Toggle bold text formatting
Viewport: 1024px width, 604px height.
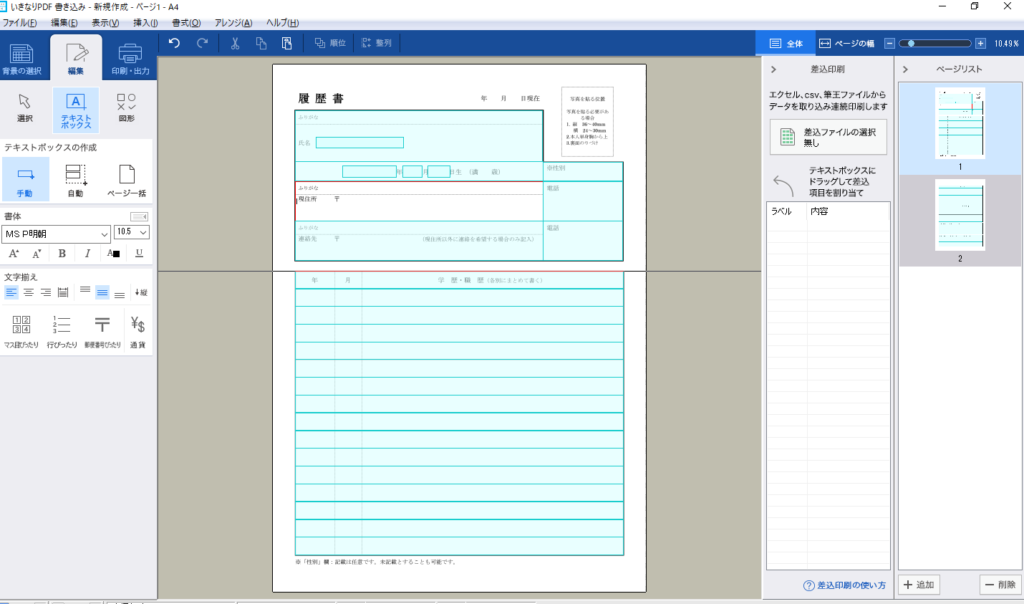[x=62, y=253]
